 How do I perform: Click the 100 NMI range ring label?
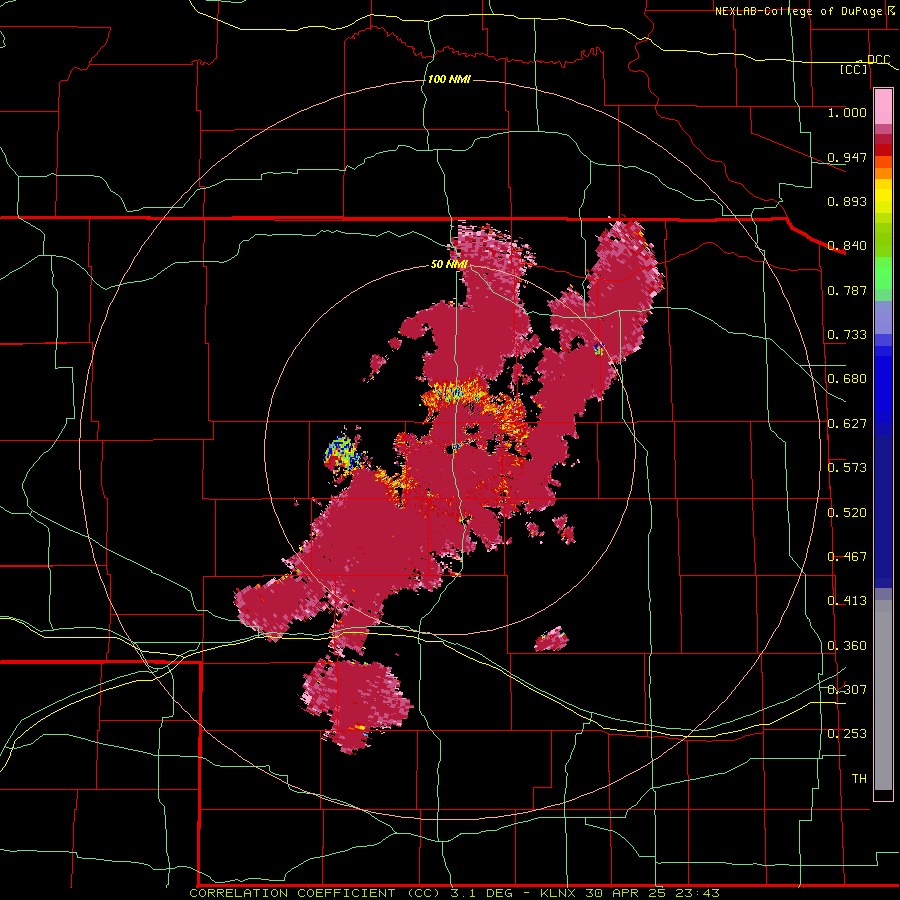pos(449,79)
